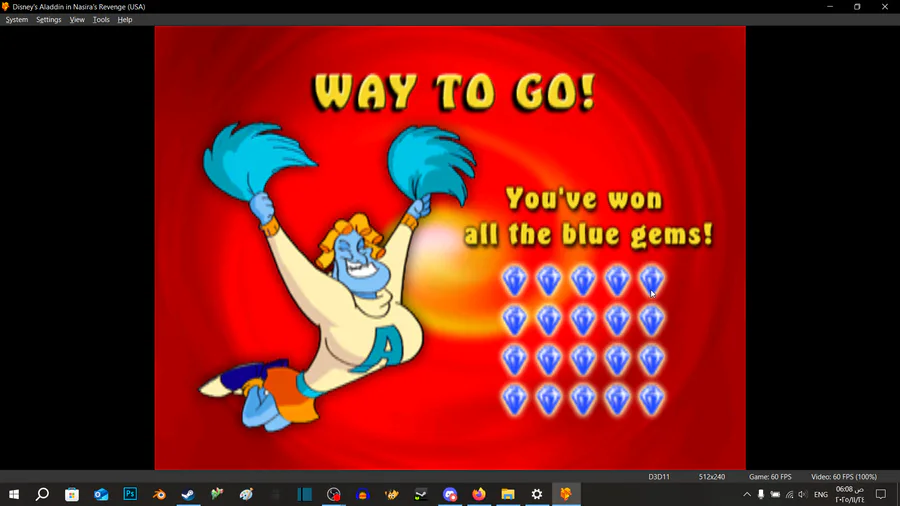Open the clock showing 06:08
Screen dimensions: 900x506
coord(849,494)
